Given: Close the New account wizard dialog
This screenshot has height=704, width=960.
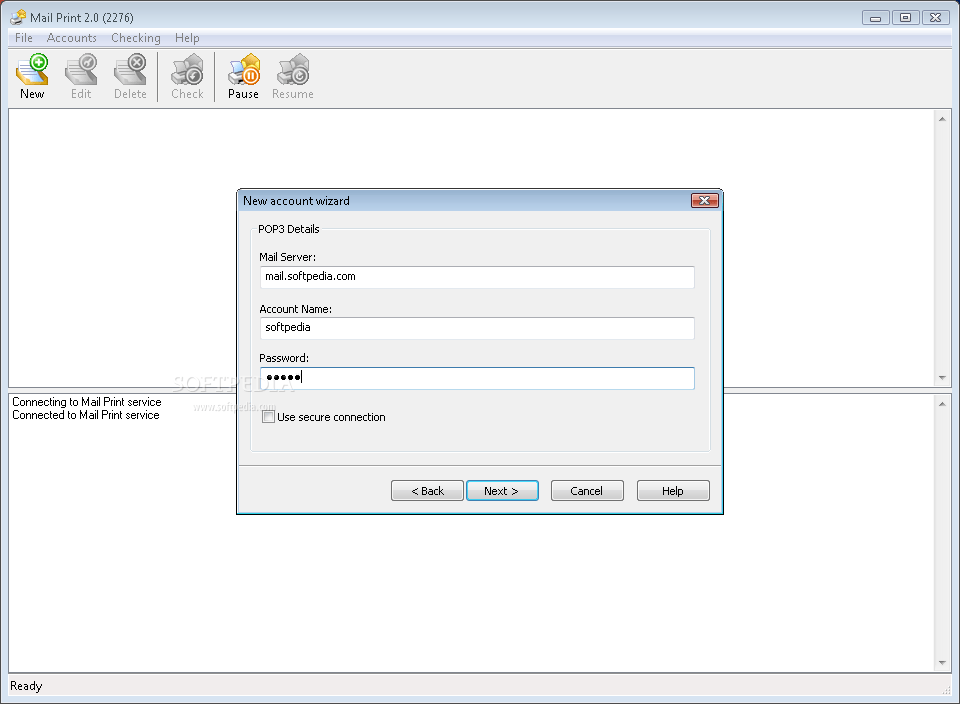Looking at the screenshot, I should click(705, 201).
